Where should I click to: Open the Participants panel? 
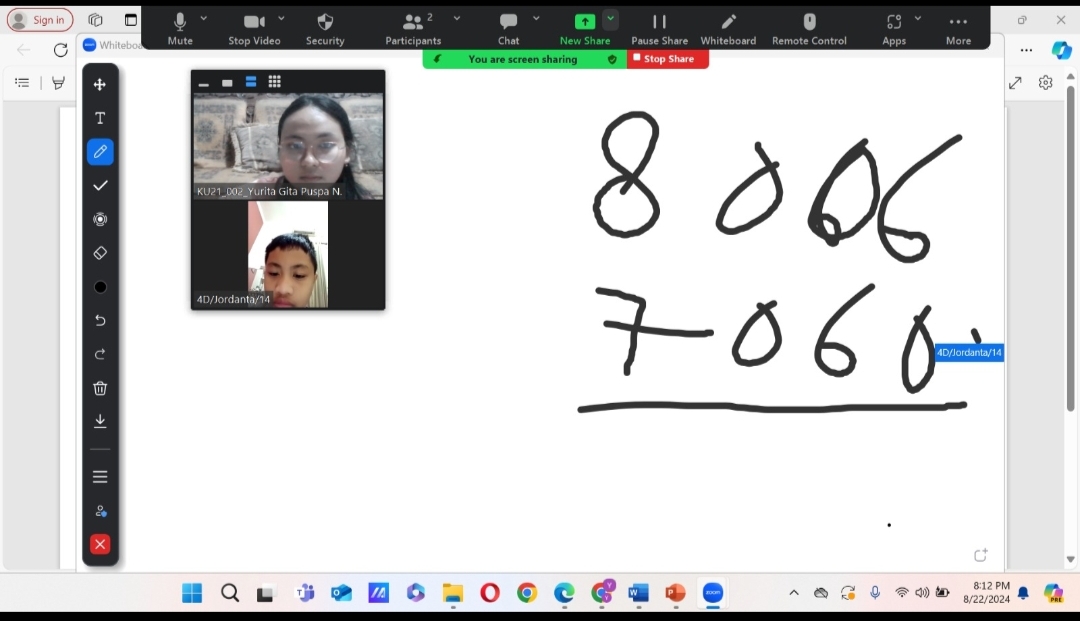pos(413,29)
